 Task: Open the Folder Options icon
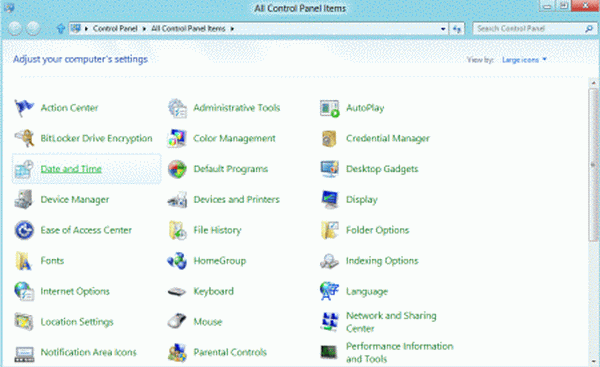pos(329,230)
